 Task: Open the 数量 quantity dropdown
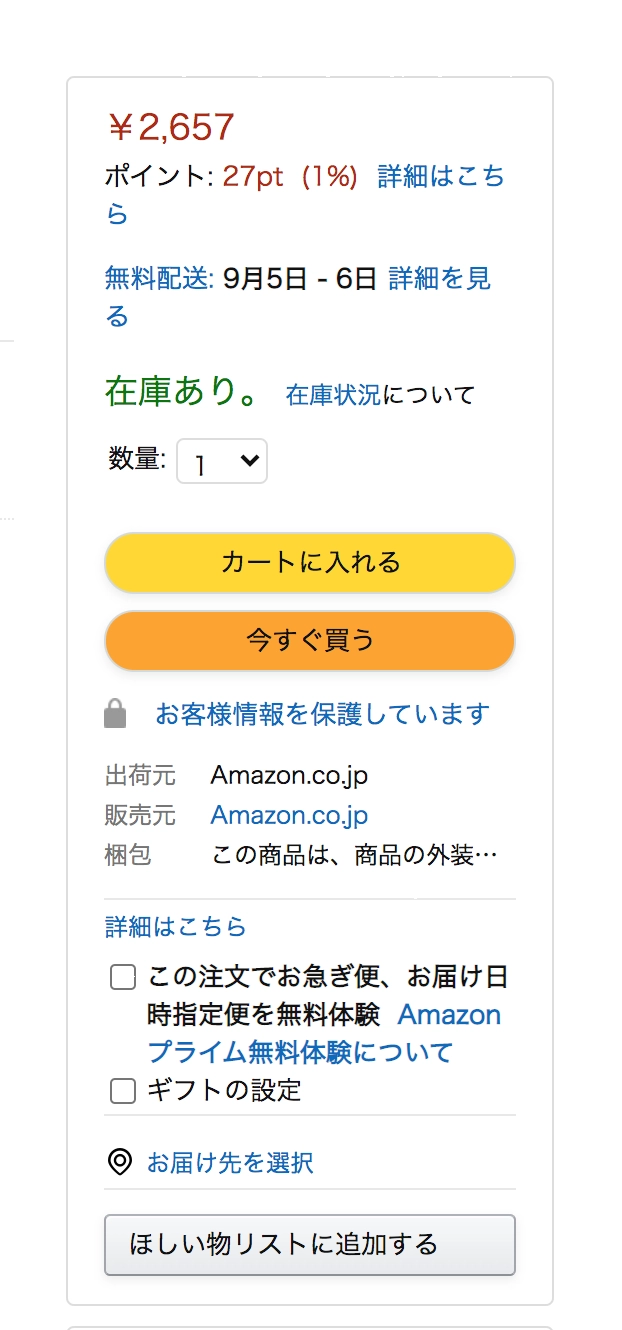click(x=222, y=462)
